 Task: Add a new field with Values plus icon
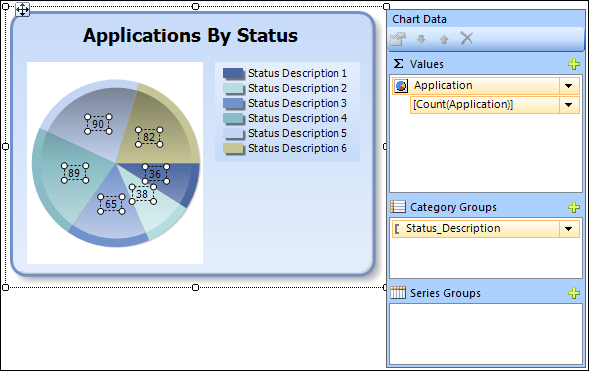(574, 64)
